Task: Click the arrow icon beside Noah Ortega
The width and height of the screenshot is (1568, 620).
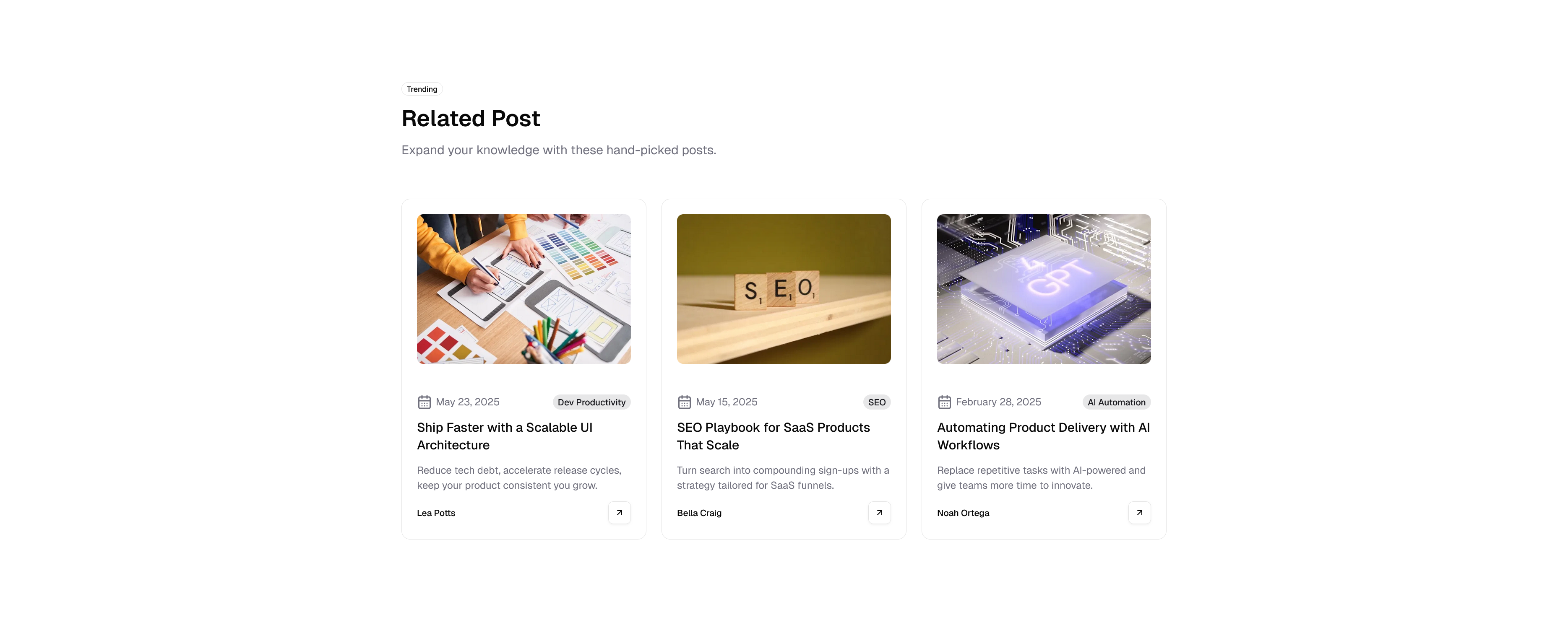Action: (1139, 512)
